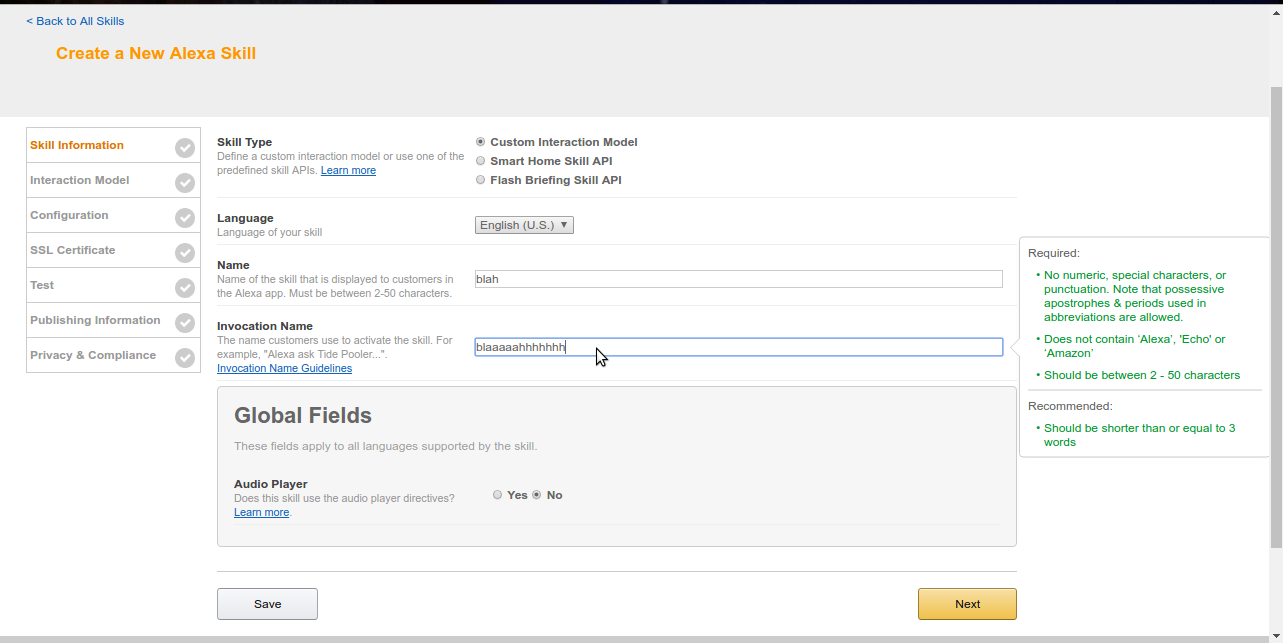The width and height of the screenshot is (1283, 643).
Task: Click the 'Create a New Alexa Skill' heading
Action: [156, 54]
